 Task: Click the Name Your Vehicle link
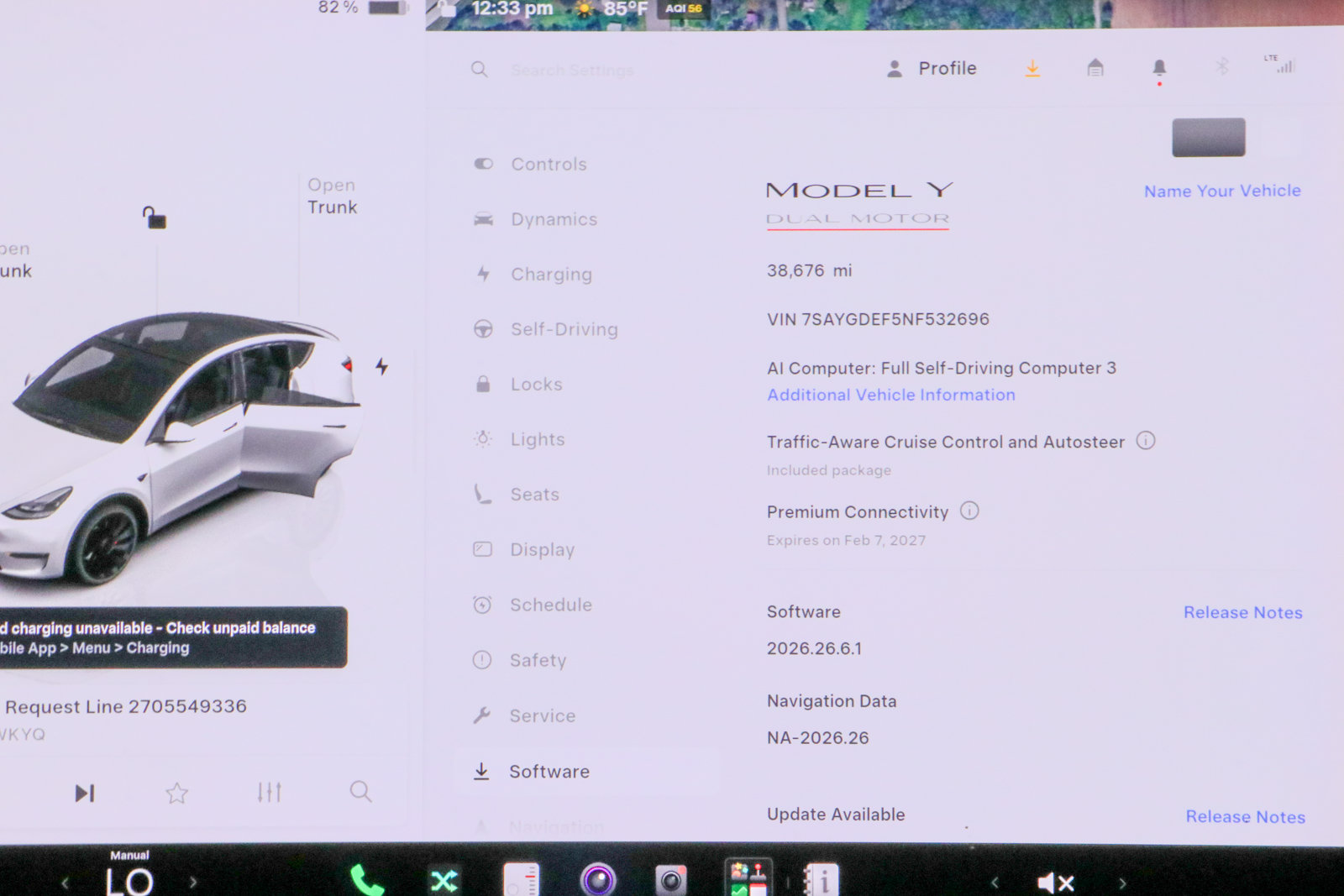(1222, 191)
